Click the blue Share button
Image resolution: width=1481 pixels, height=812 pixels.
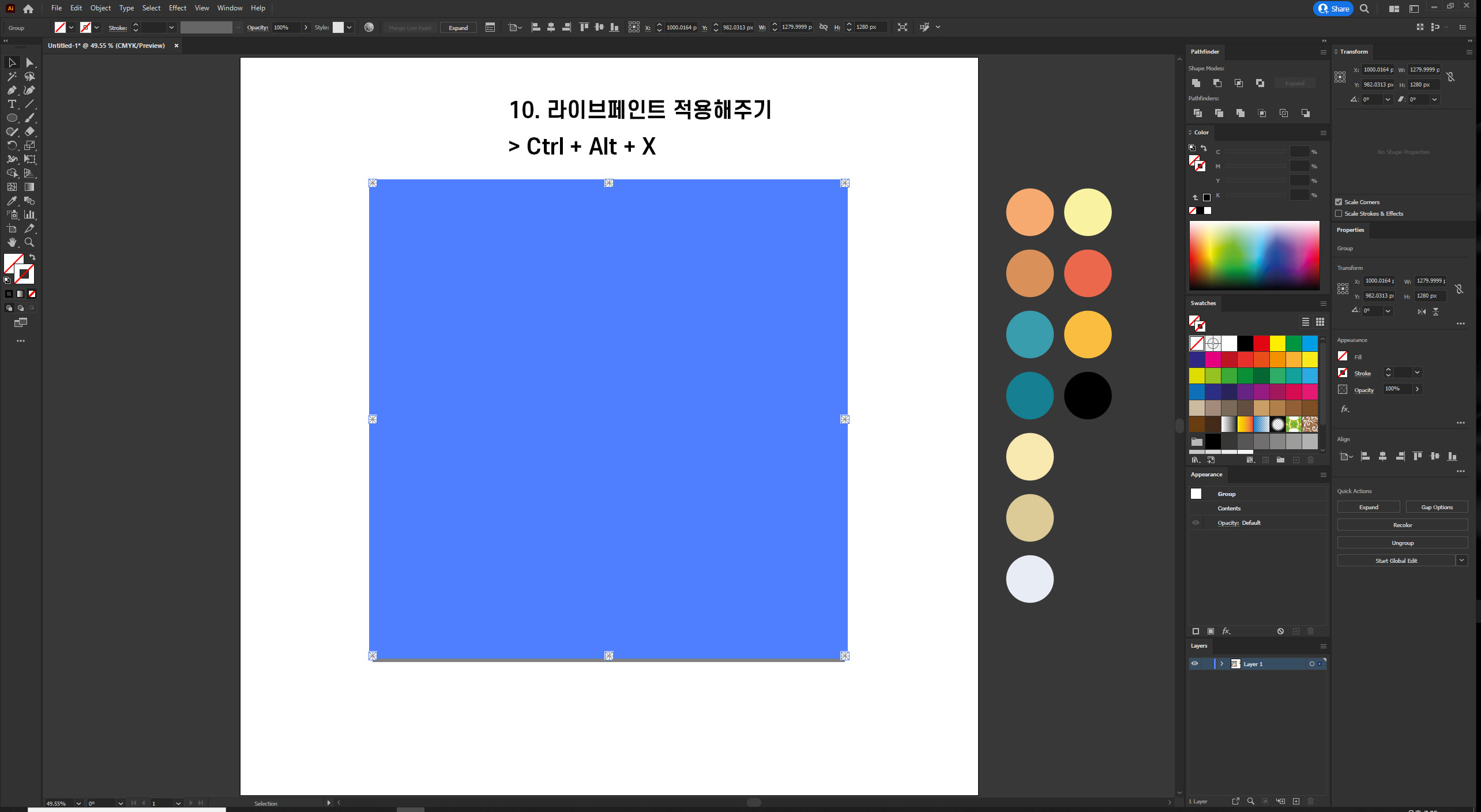[1333, 9]
